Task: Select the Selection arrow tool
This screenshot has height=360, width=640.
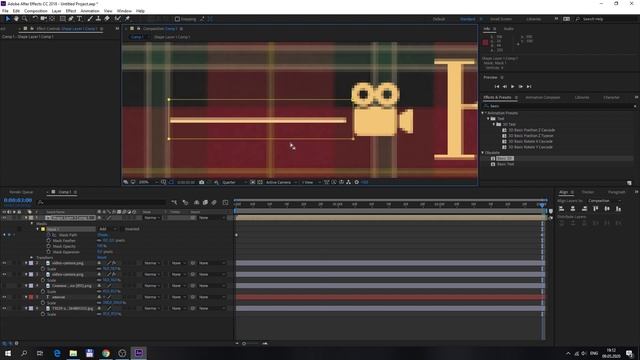Action: coord(8,19)
